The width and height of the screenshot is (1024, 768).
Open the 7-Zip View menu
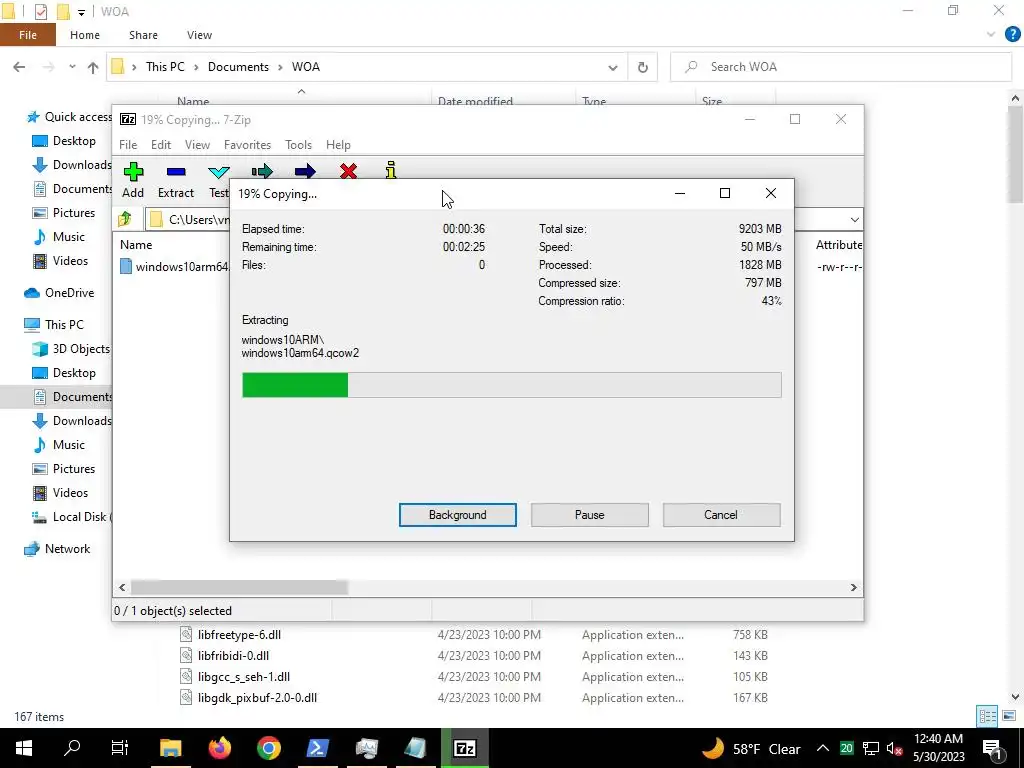(197, 144)
